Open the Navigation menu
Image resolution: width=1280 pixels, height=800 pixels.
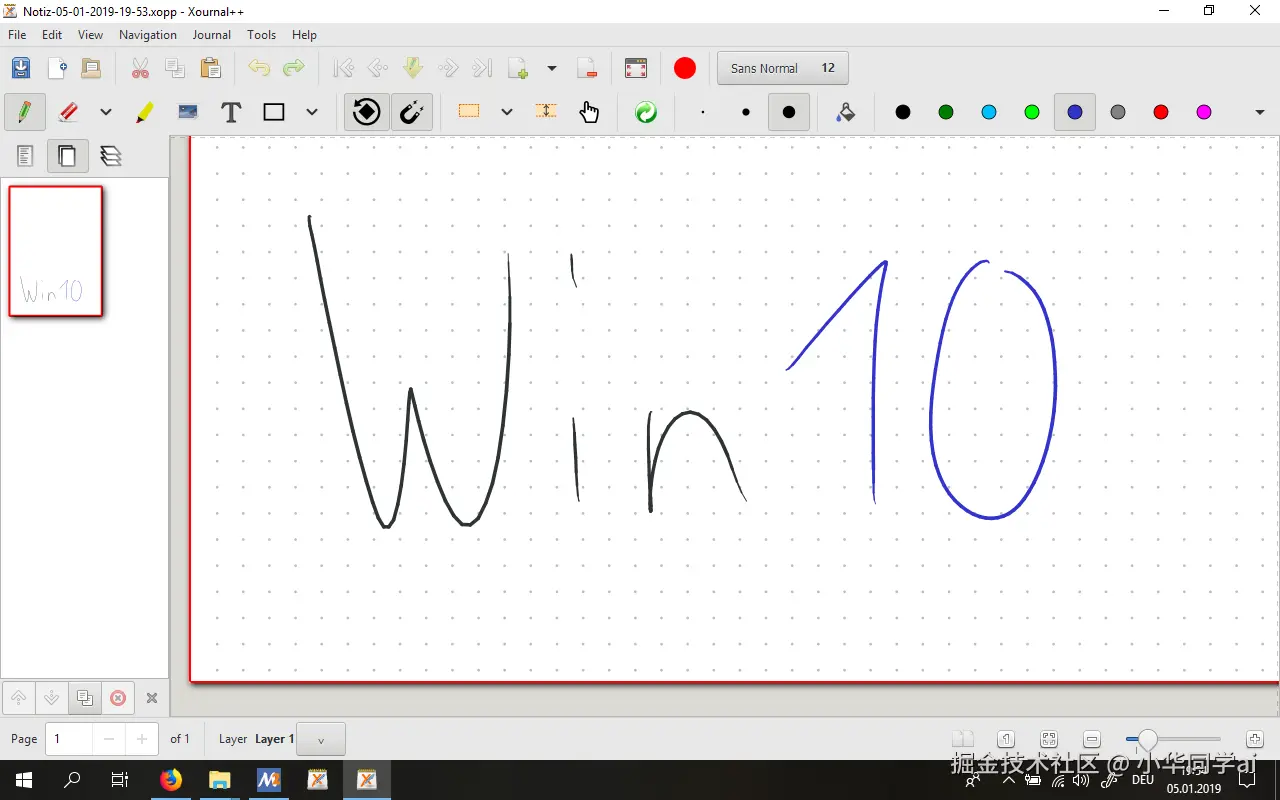click(148, 34)
